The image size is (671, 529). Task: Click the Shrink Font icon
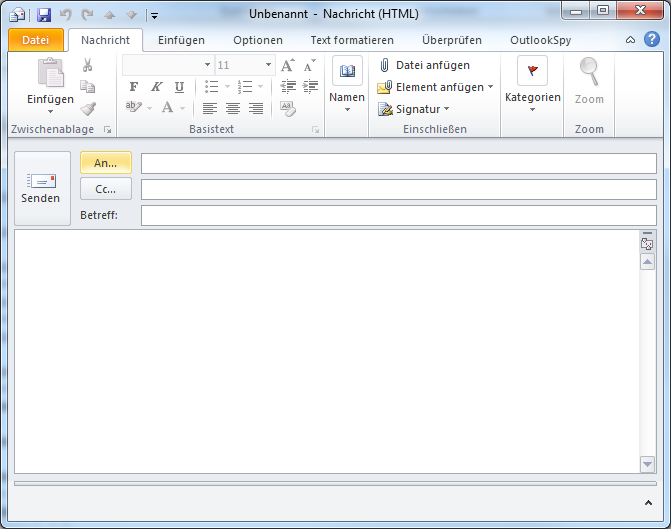(x=309, y=65)
